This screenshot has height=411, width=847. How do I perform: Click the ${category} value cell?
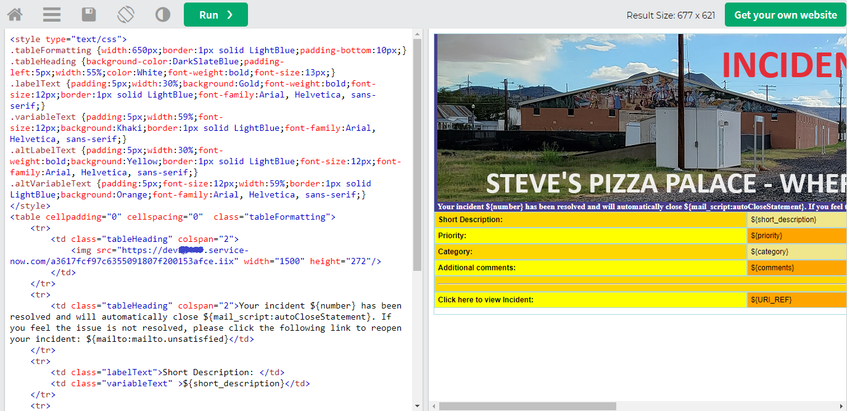coord(797,252)
